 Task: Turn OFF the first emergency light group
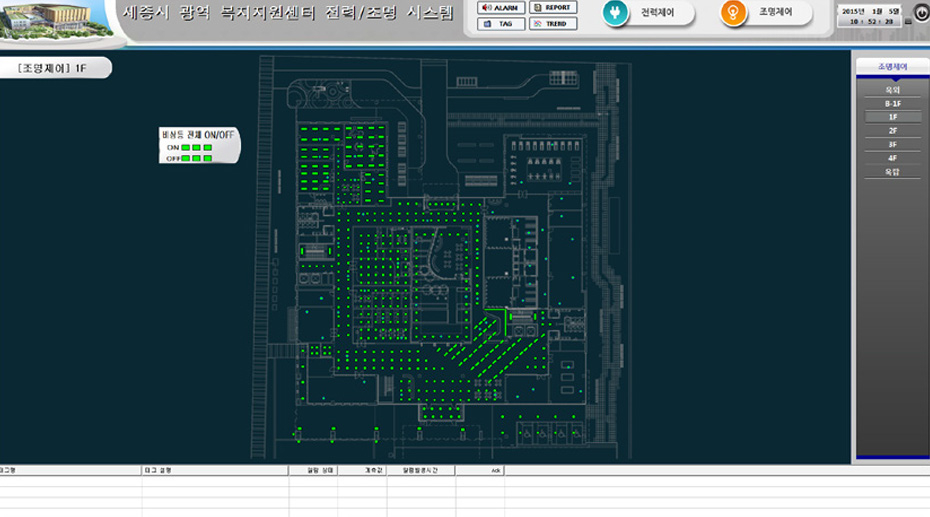(x=185, y=158)
